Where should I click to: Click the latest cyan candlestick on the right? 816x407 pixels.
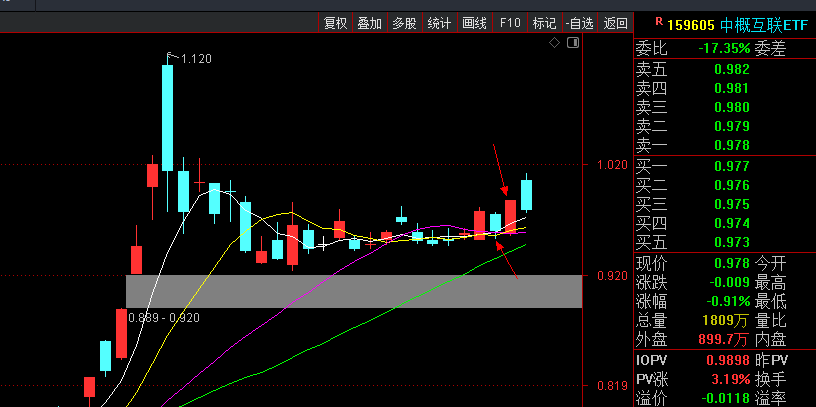click(x=527, y=195)
